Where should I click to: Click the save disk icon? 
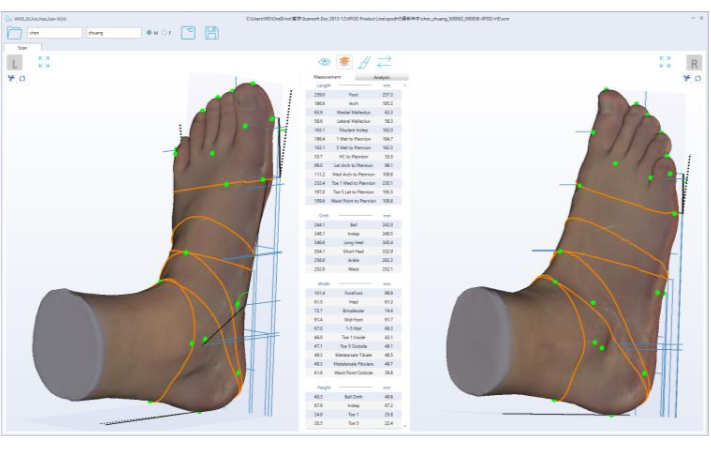pyautogui.click(x=211, y=32)
